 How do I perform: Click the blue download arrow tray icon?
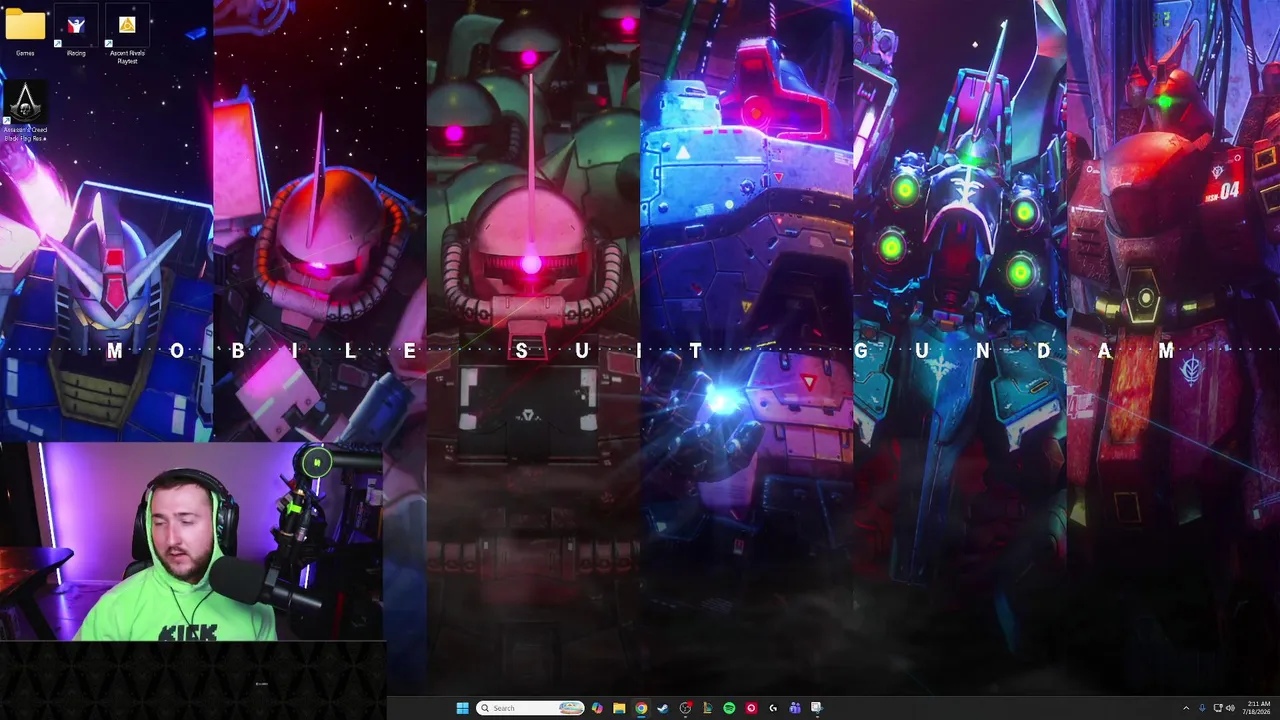pyautogui.click(x=1202, y=708)
